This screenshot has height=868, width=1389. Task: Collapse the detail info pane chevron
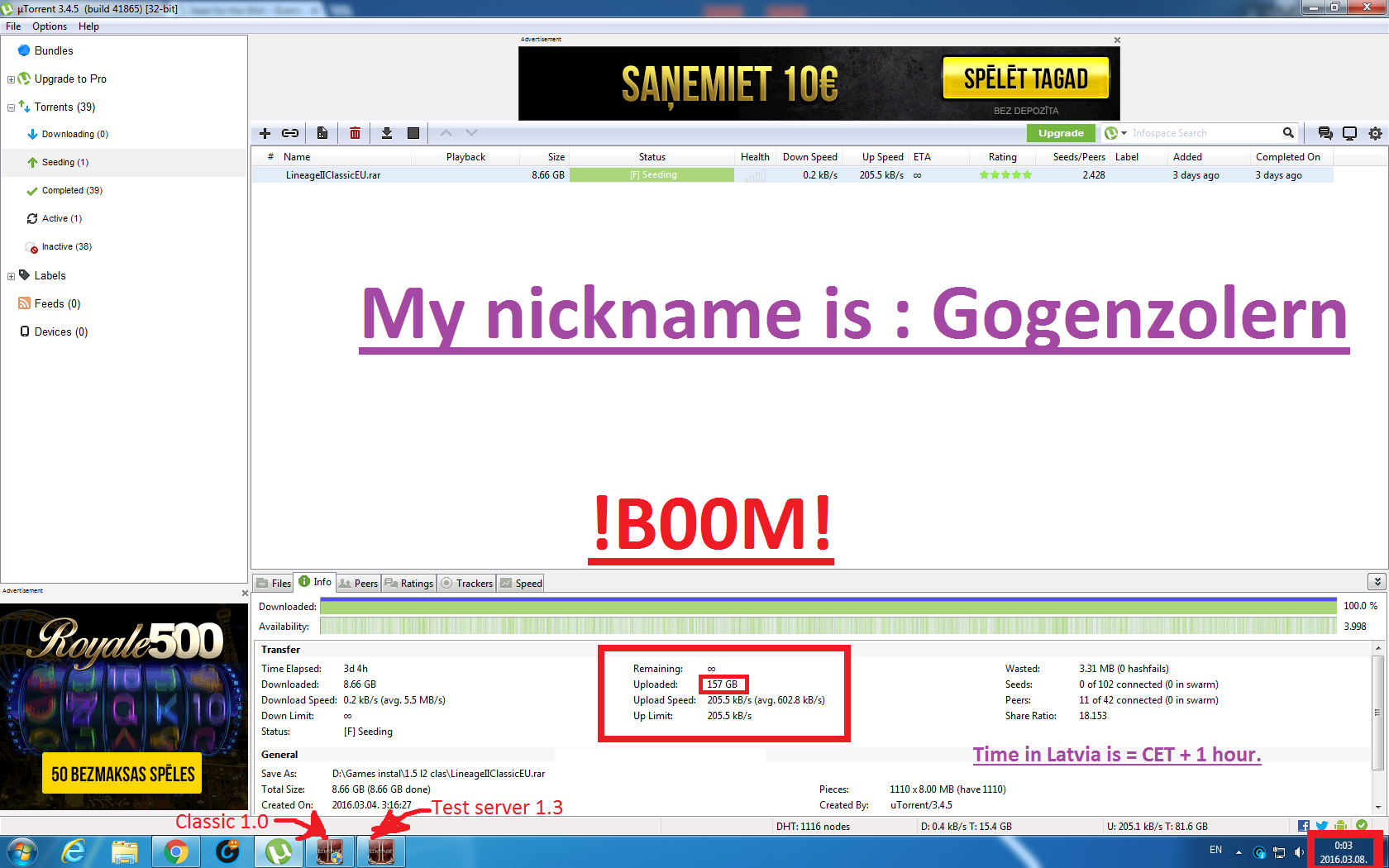(1377, 582)
